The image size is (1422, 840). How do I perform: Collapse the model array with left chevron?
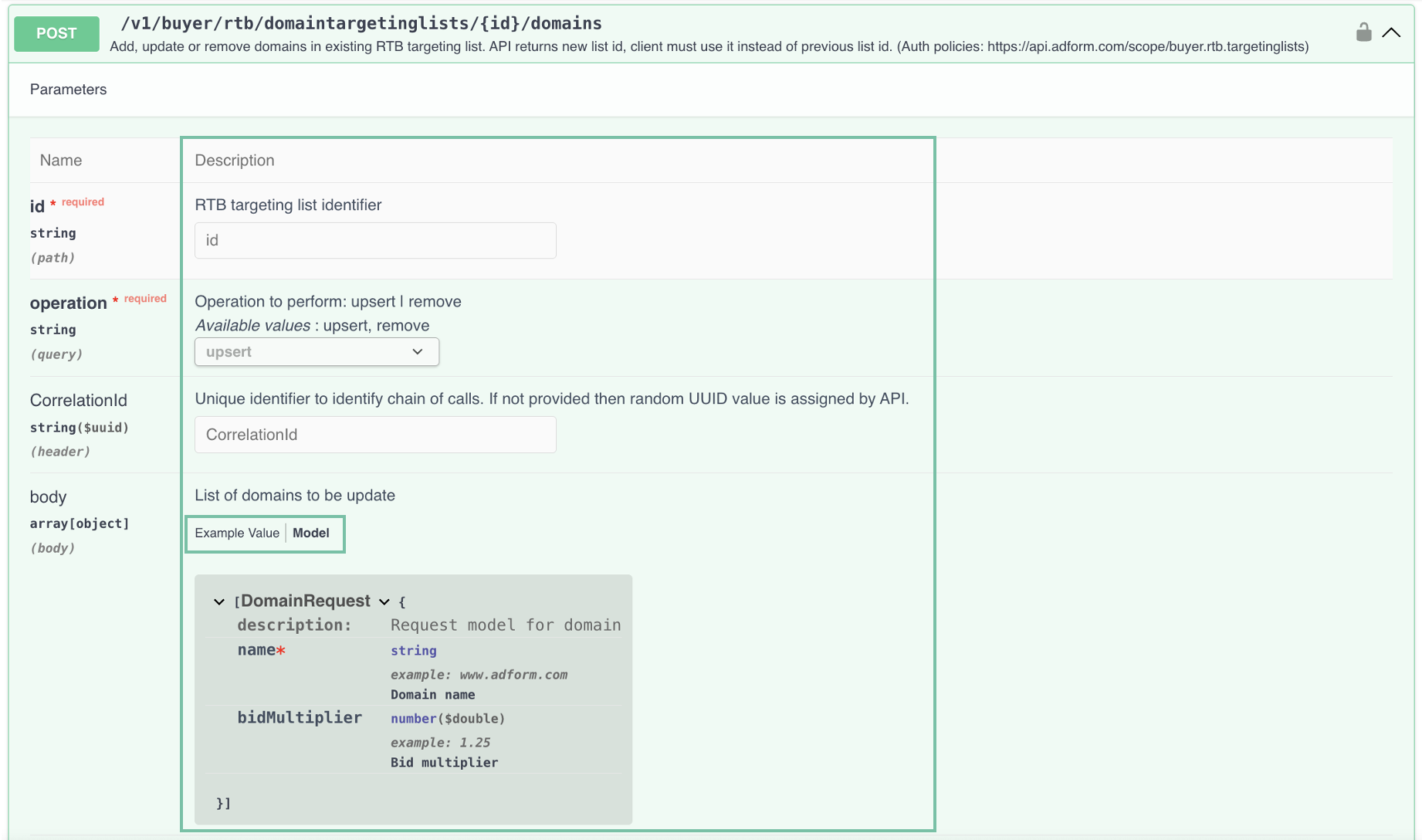(x=219, y=601)
